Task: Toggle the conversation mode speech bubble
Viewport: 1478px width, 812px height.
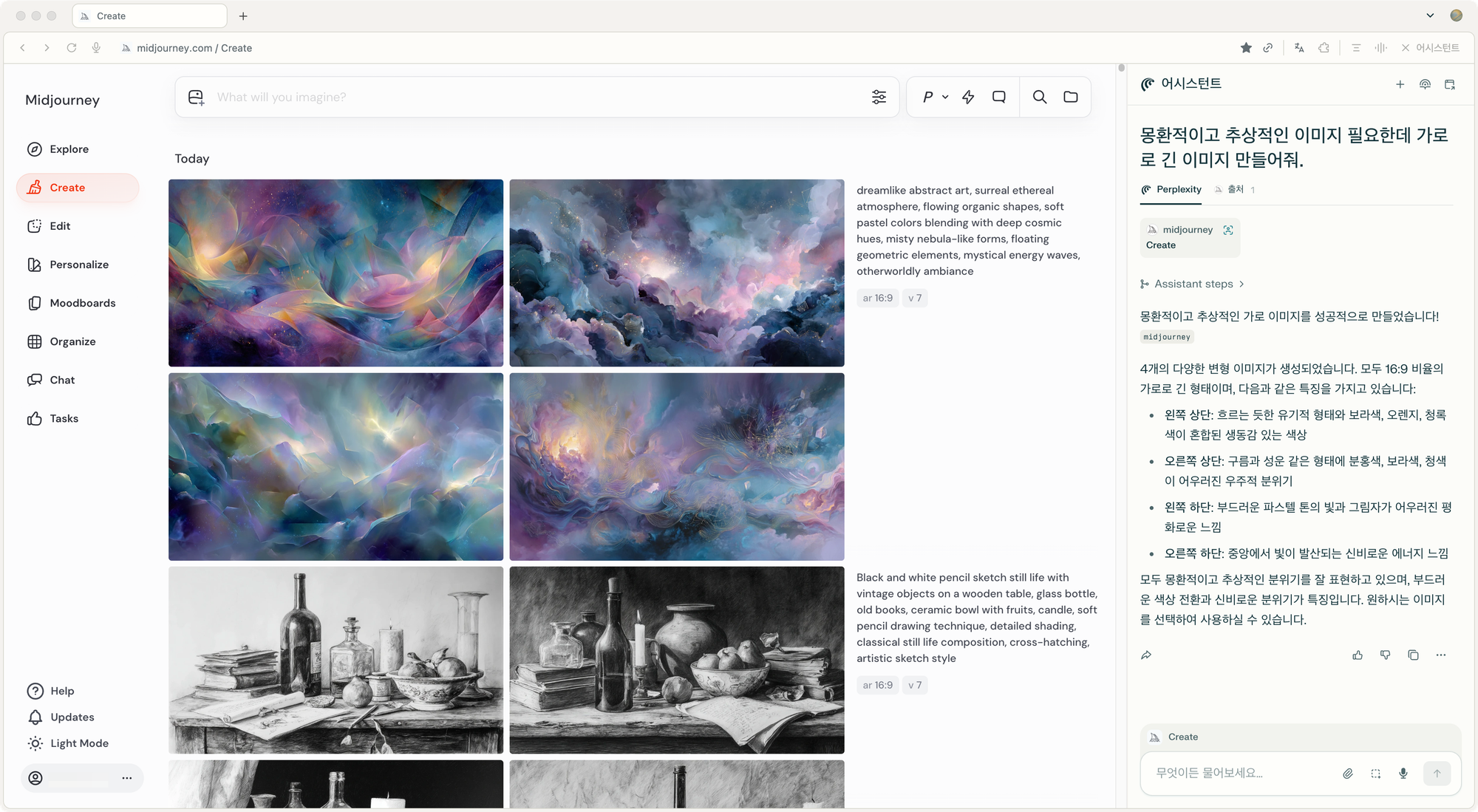Action: coord(998,97)
